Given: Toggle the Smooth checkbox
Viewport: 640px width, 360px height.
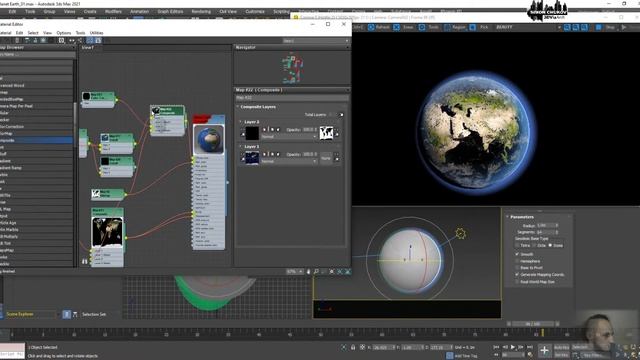Looking at the screenshot, I should tap(517, 254).
